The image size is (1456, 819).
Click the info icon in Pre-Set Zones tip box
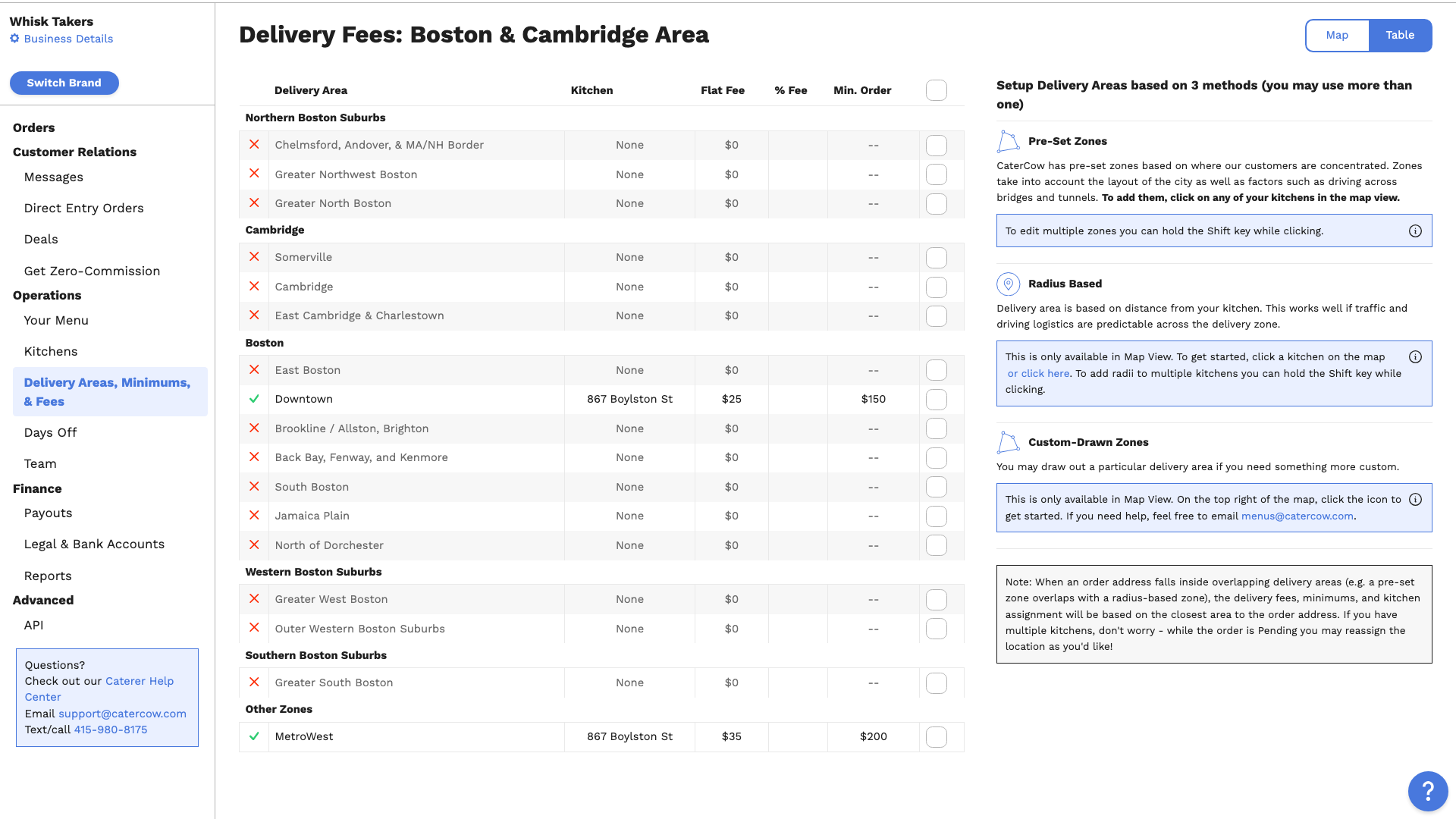[1415, 231]
